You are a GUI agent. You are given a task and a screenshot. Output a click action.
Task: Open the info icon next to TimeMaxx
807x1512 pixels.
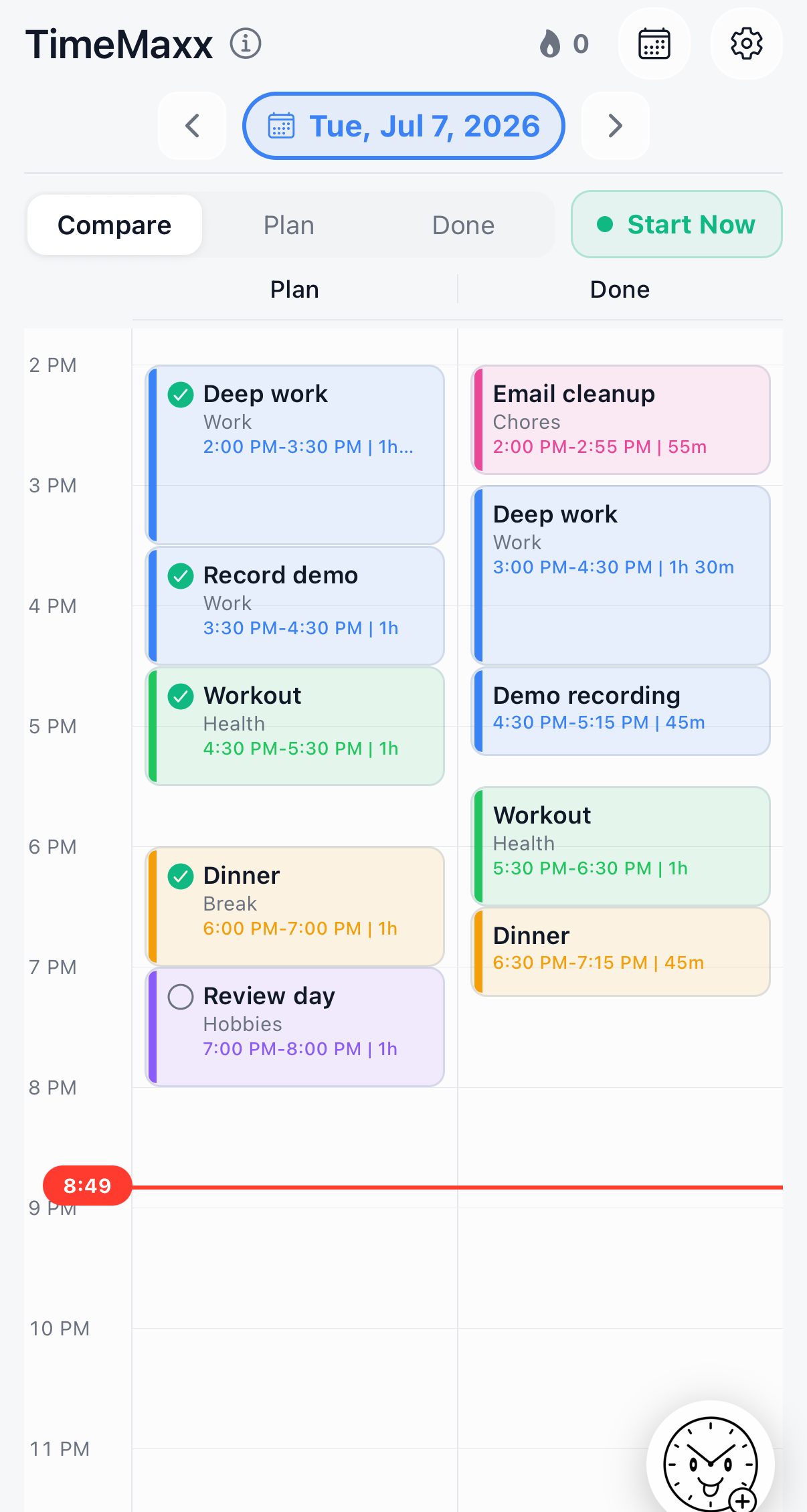(x=246, y=44)
